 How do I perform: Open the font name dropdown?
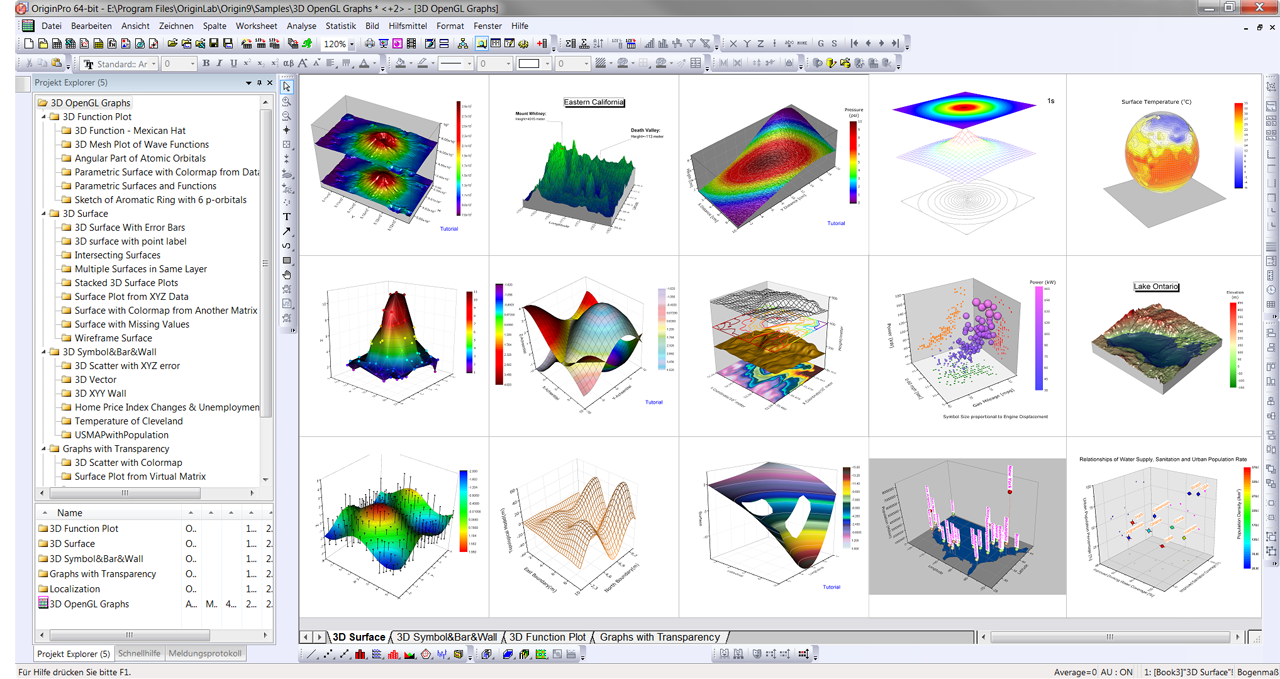click(x=154, y=63)
